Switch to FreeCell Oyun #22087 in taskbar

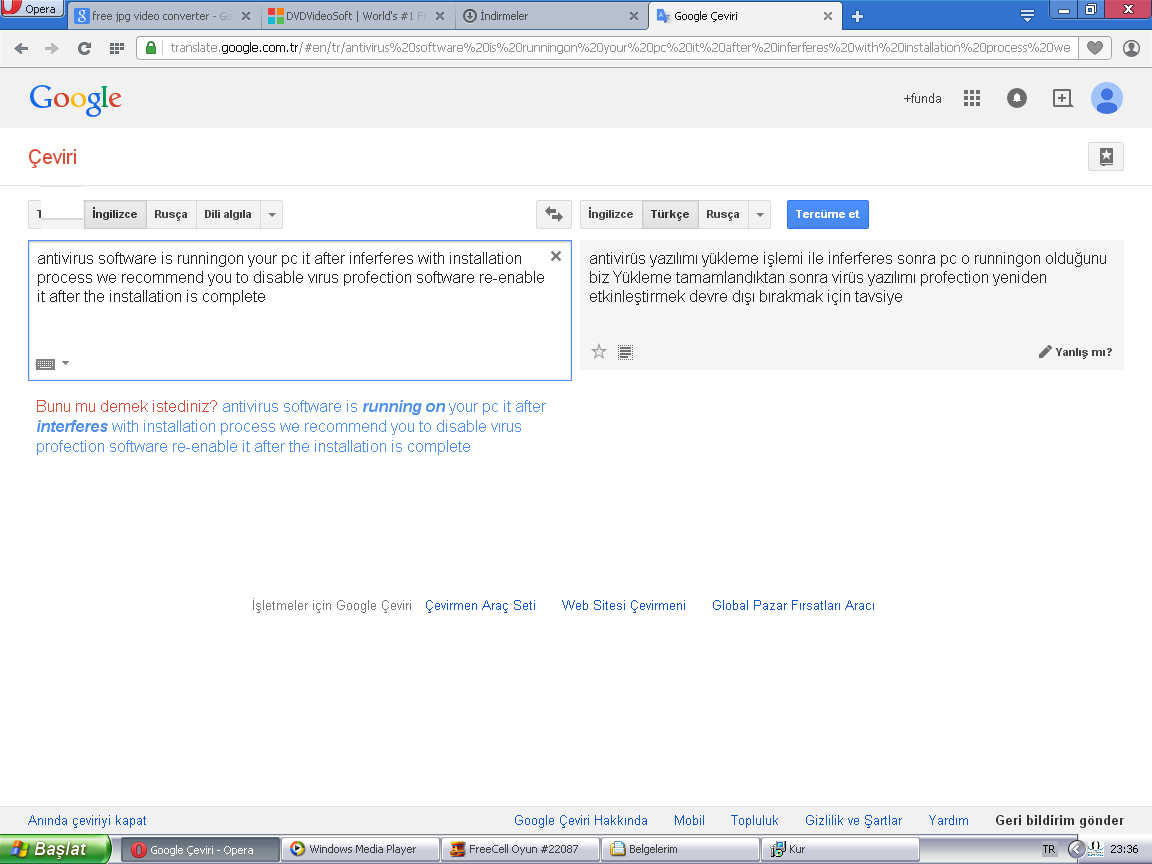point(520,849)
